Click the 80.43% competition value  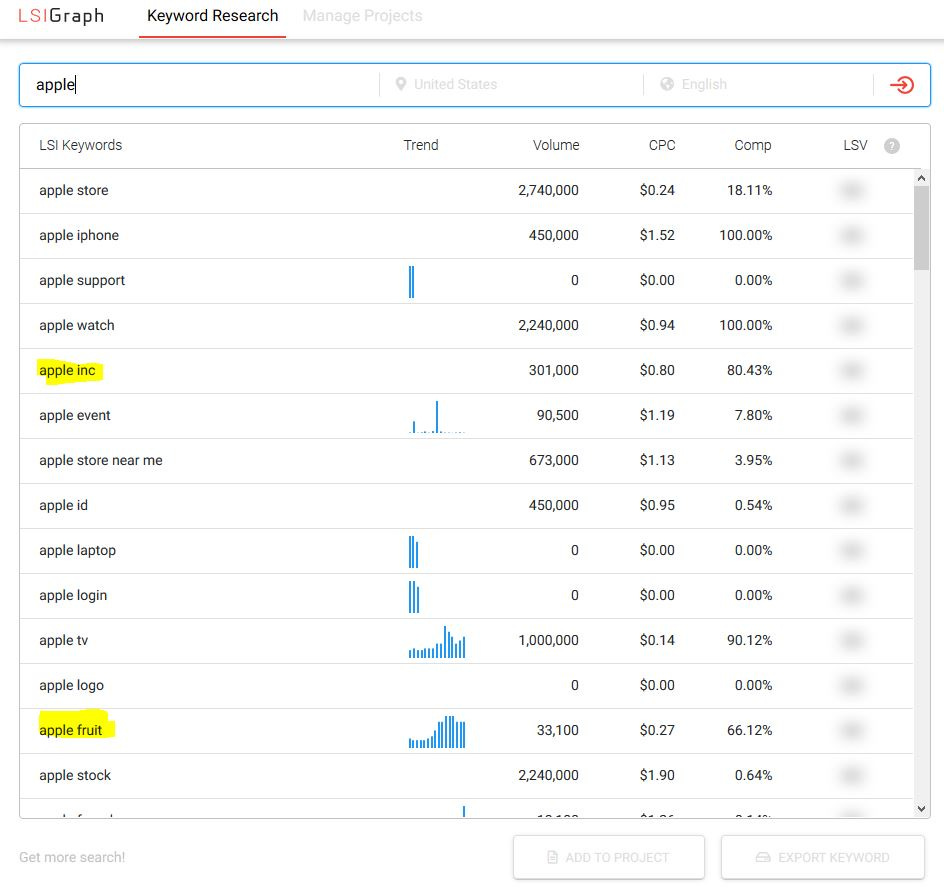pyautogui.click(x=750, y=370)
